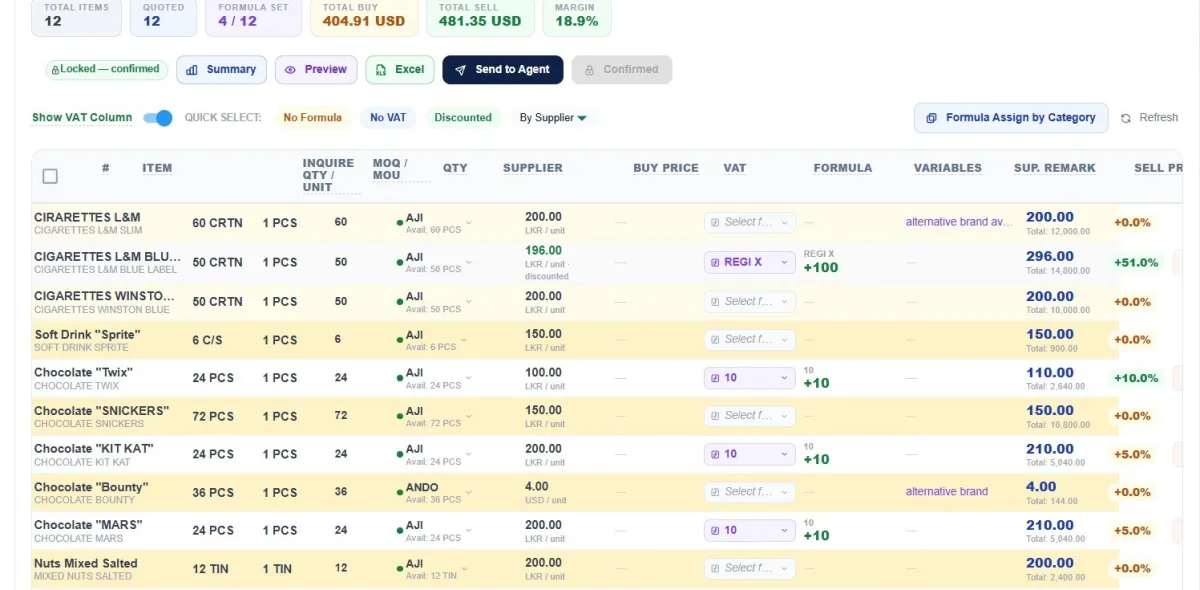
Task: Click the Refresh icon
Action: point(1126,118)
